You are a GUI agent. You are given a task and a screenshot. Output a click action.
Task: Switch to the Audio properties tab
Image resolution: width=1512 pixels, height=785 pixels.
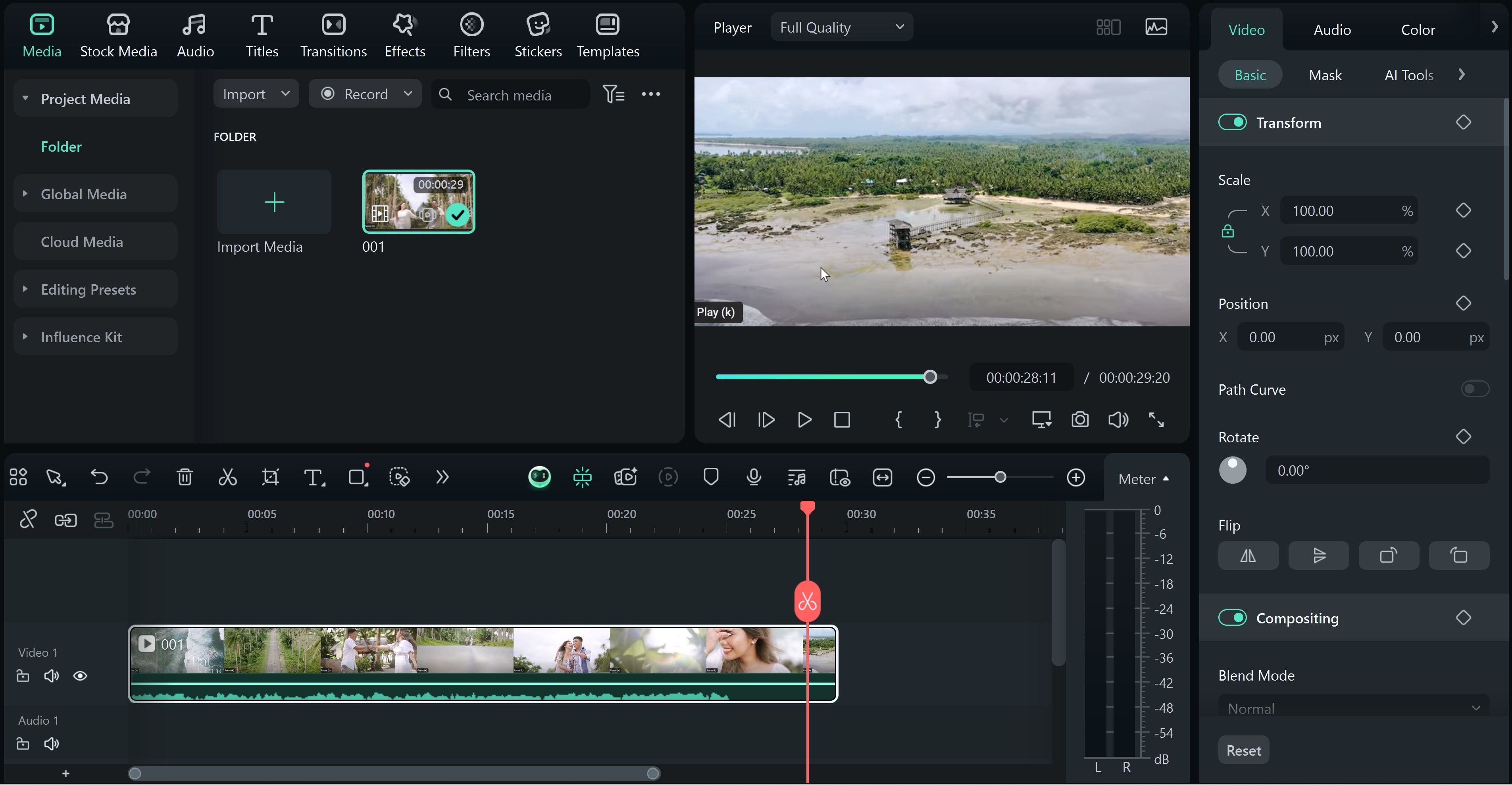tap(1332, 29)
